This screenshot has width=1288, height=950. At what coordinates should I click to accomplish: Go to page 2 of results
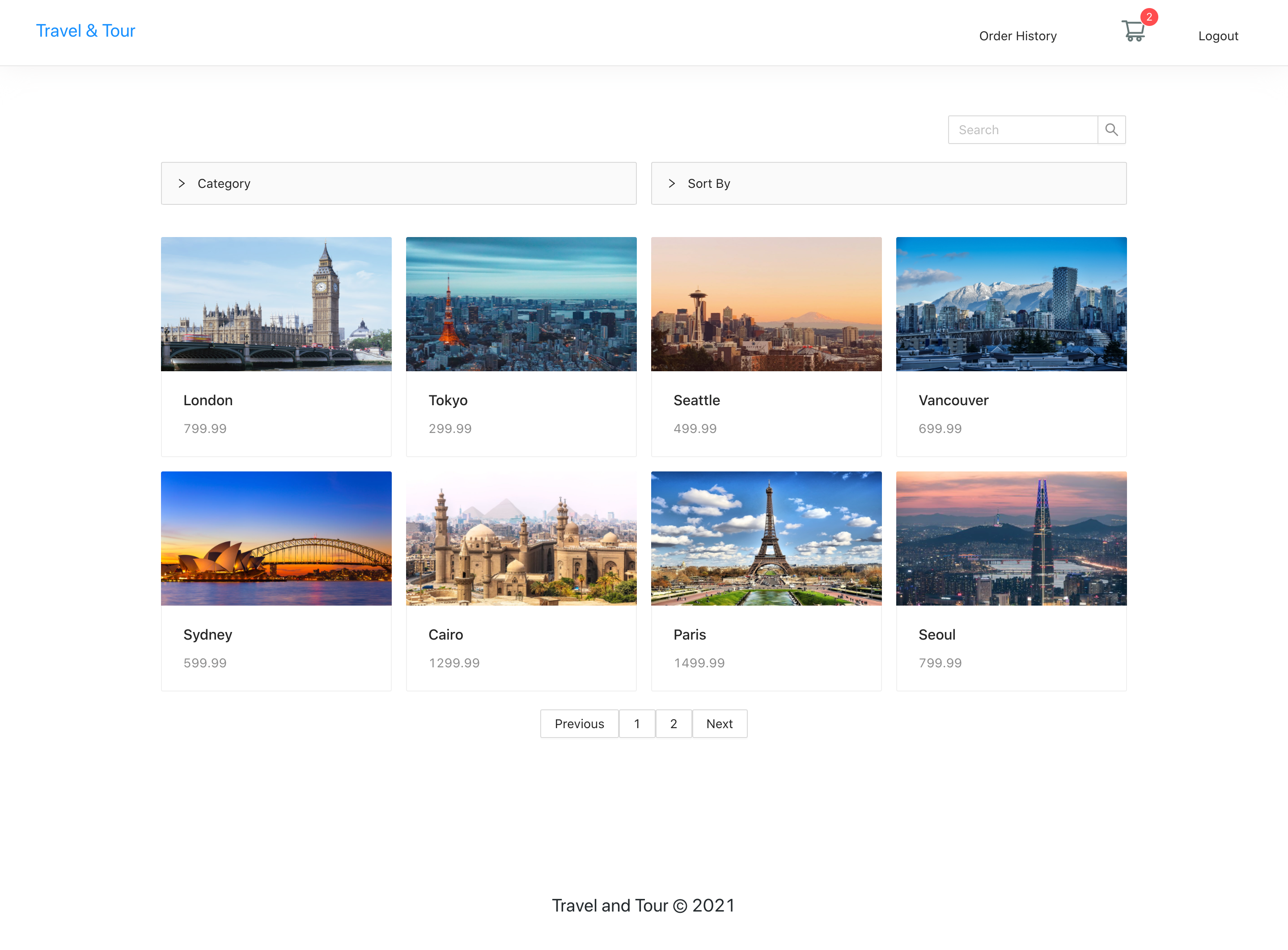[x=674, y=723]
